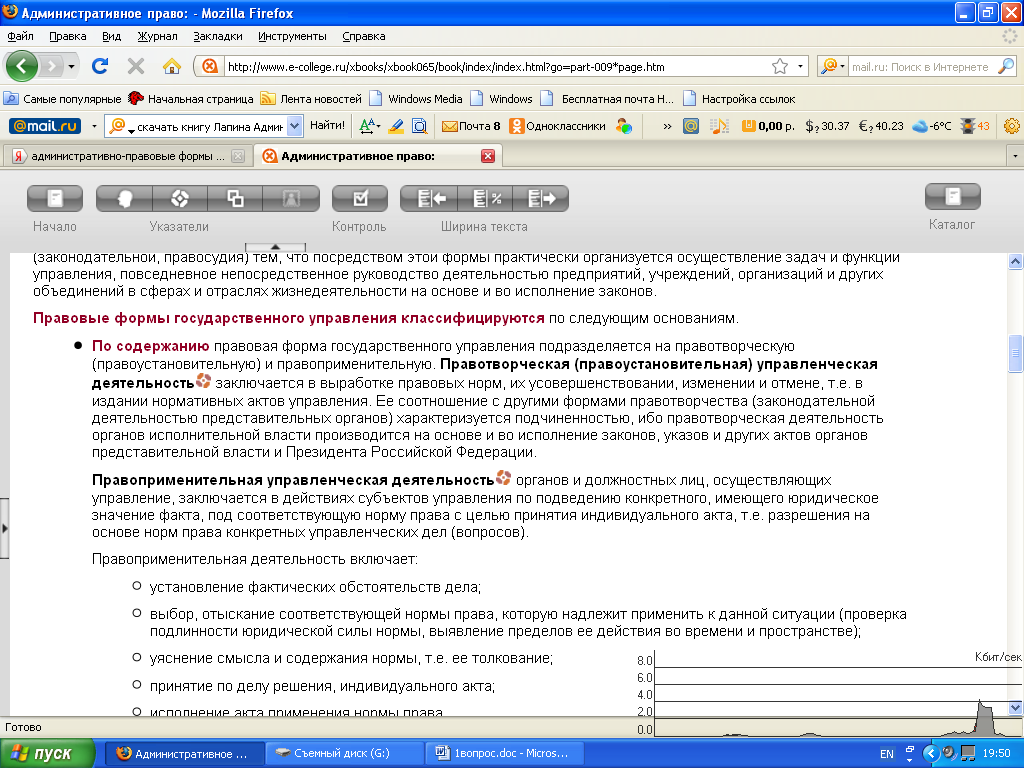Click the greyed portrait pointer icon
Screen dimensions: 1024x768
tap(291, 199)
